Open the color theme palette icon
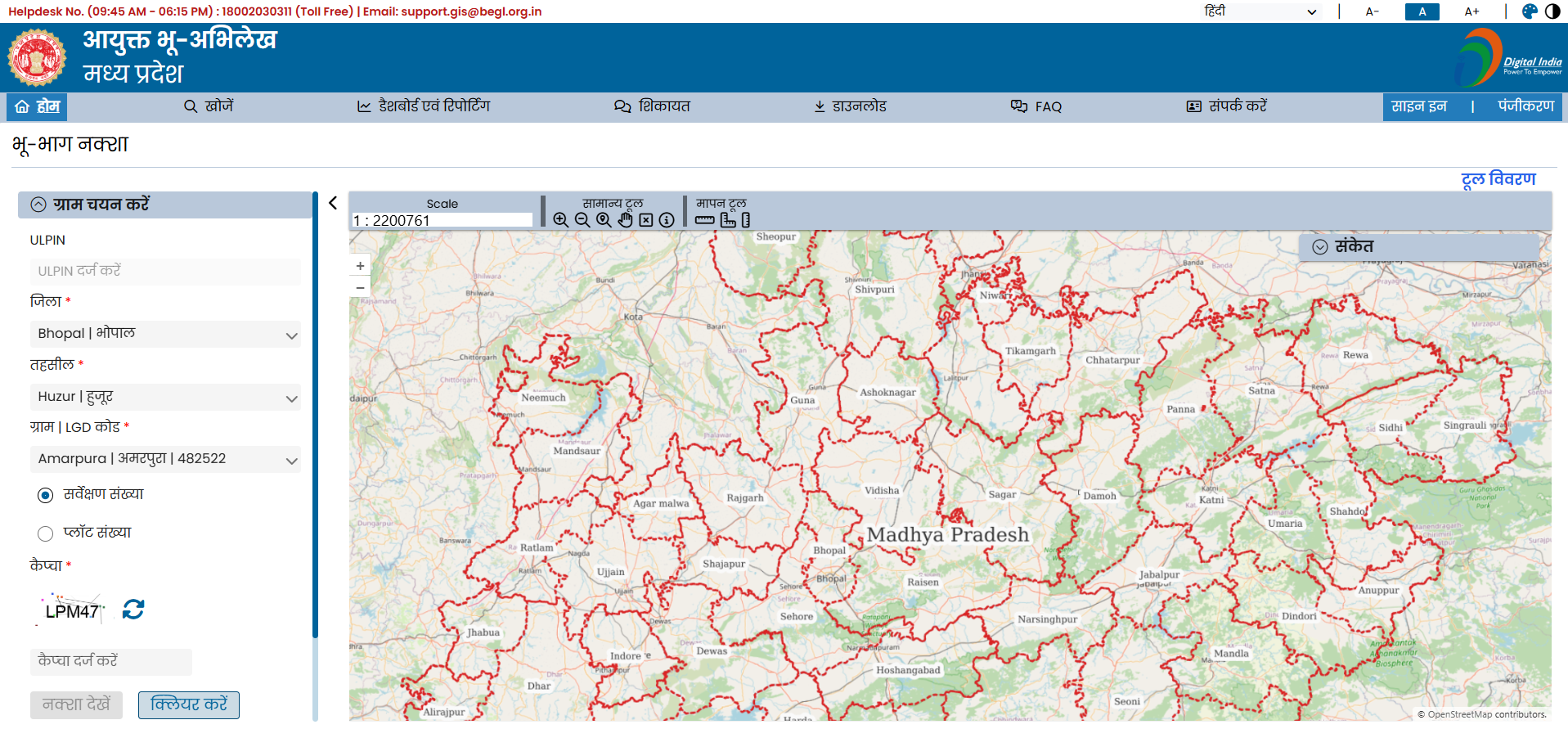1568x738 pixels. point(1530,11)
